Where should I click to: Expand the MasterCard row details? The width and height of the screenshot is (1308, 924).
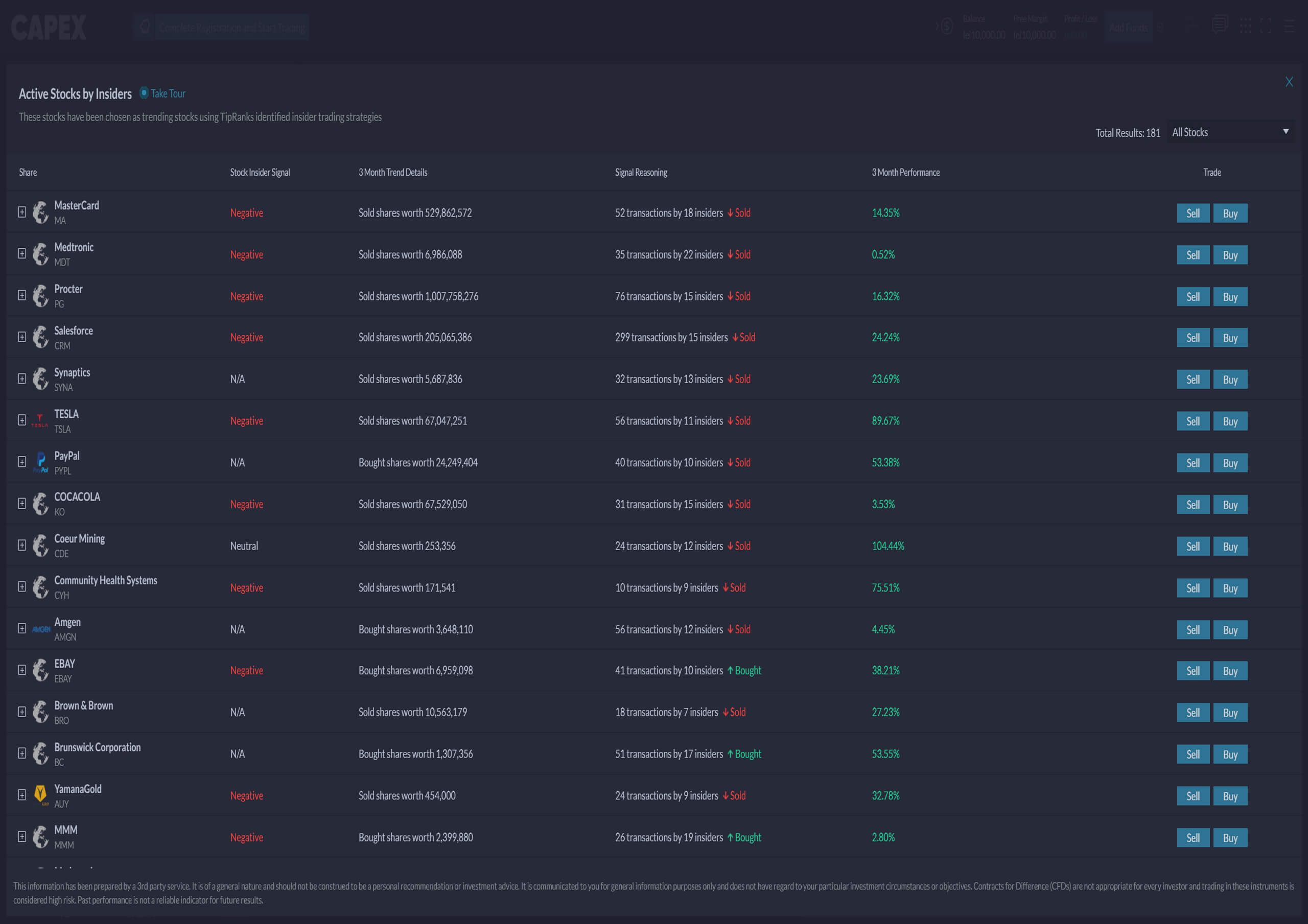(21, 212)
